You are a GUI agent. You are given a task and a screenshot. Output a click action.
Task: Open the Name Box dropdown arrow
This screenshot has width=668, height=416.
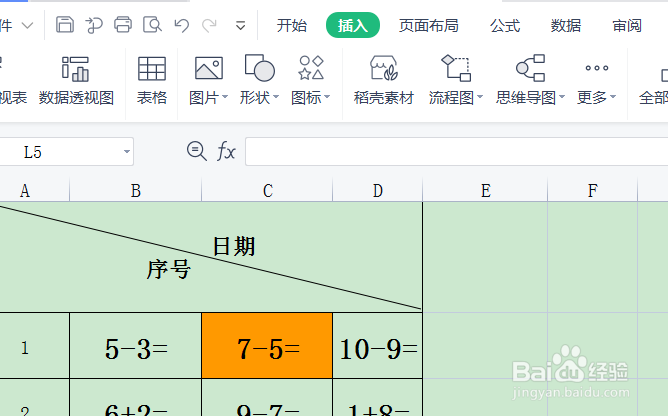[127, 152]
